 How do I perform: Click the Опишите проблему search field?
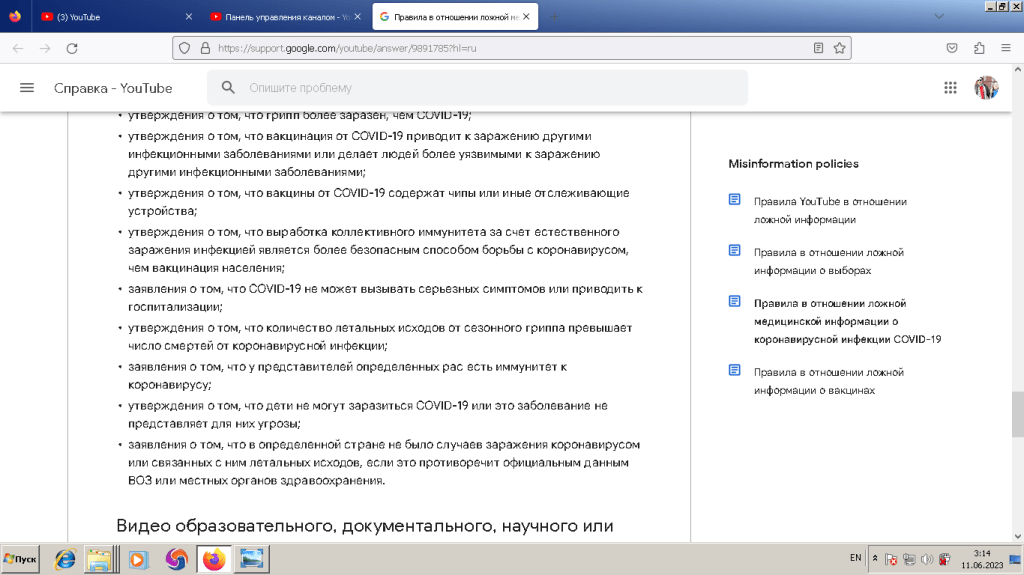click(490, 88)
